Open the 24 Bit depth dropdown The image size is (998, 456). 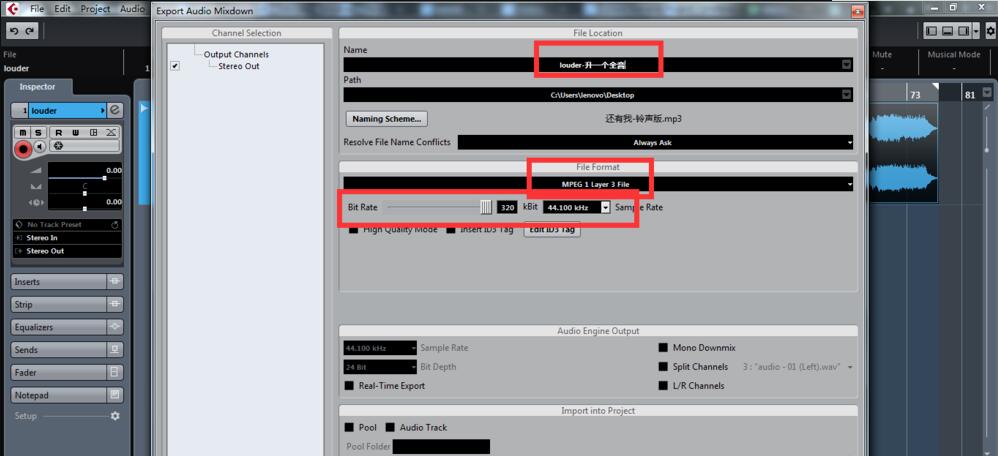click(x=380, y=367)
